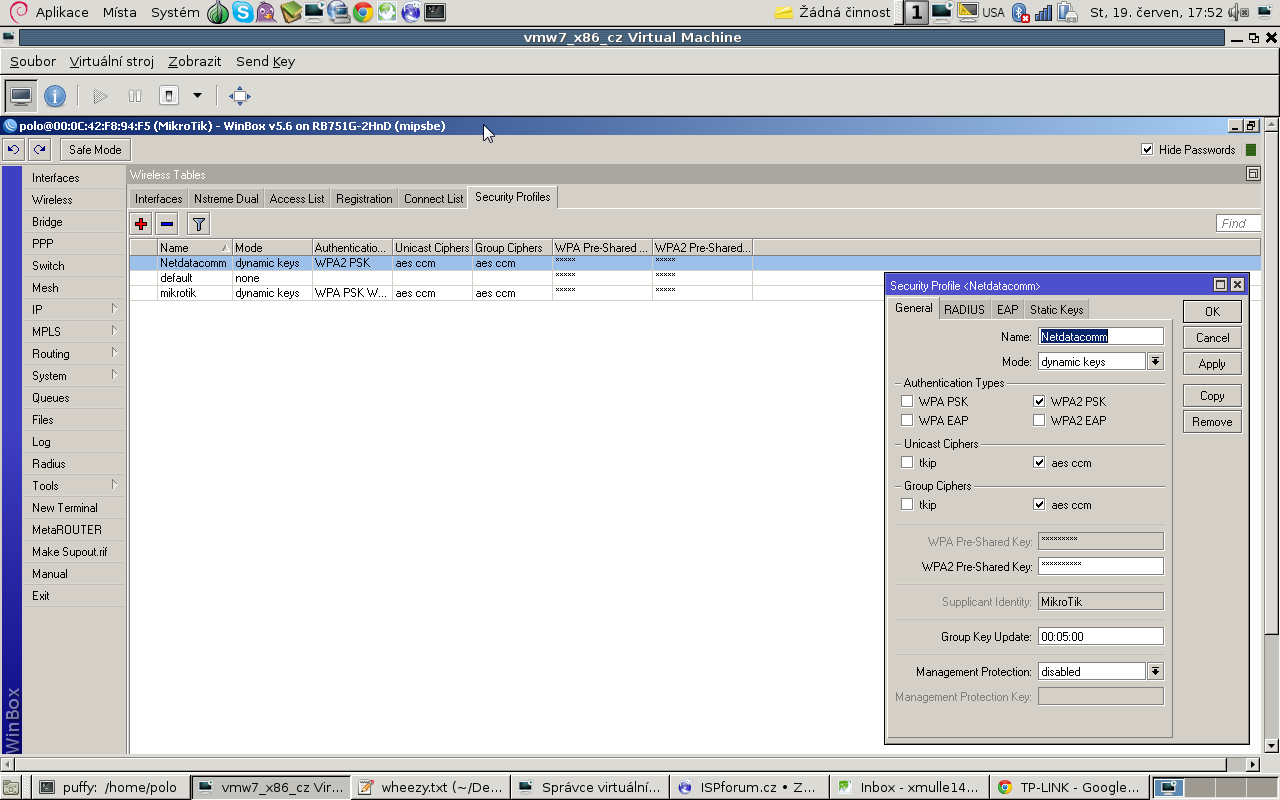Toggle Safe Mode button
1280x800 pixels.
[x=95, y=150]
